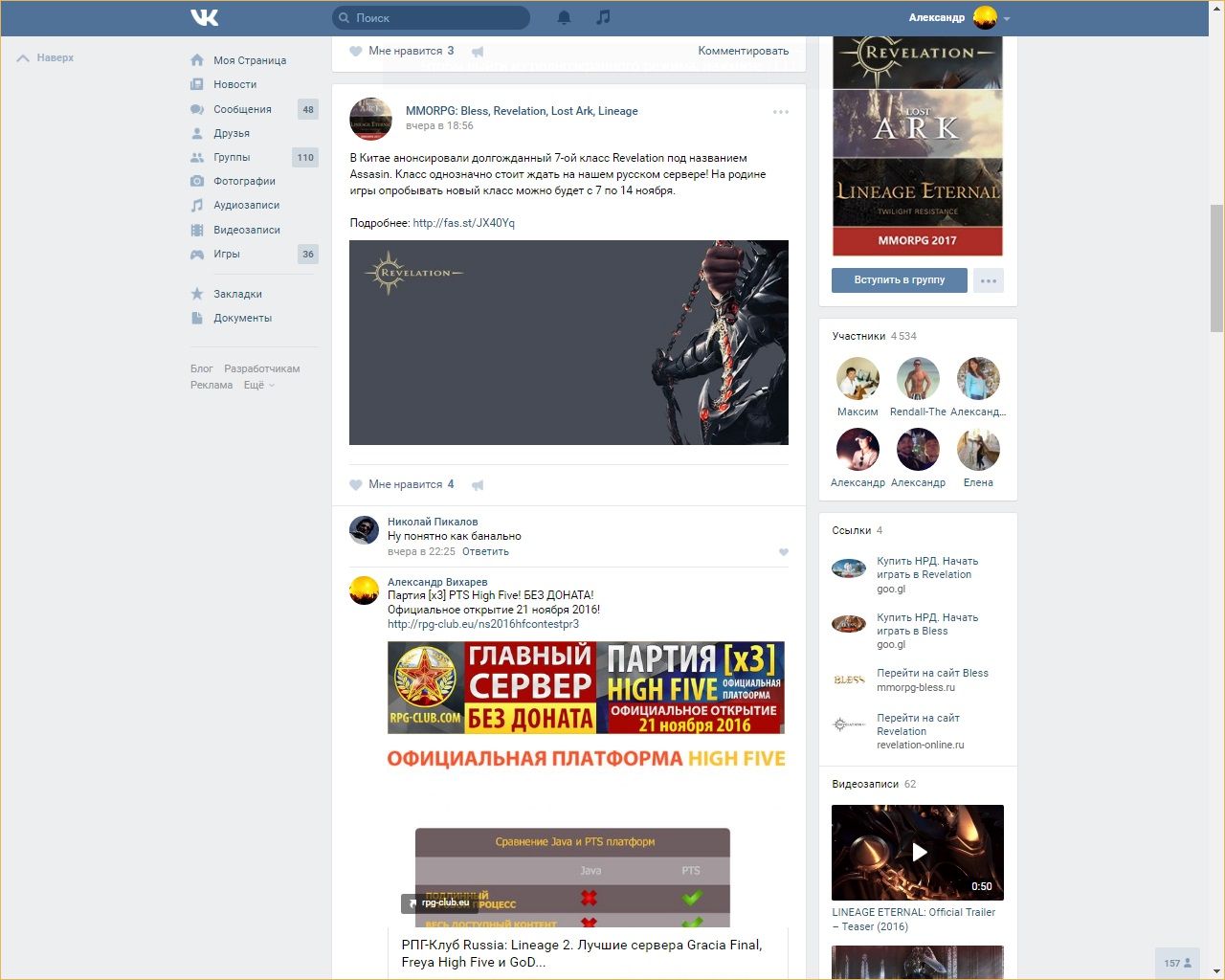Open MMORPG: Bless, Revelation, Lost Ark, Lineage title
Screen dimensions: 1225x980
[522, 111]
